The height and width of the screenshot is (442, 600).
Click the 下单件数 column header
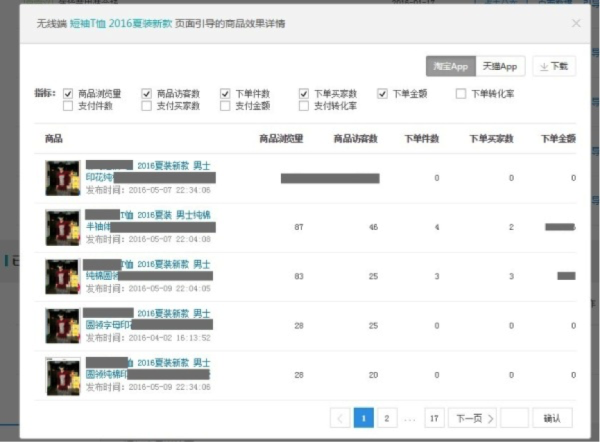pyautogui.click(x=422, y=139)
